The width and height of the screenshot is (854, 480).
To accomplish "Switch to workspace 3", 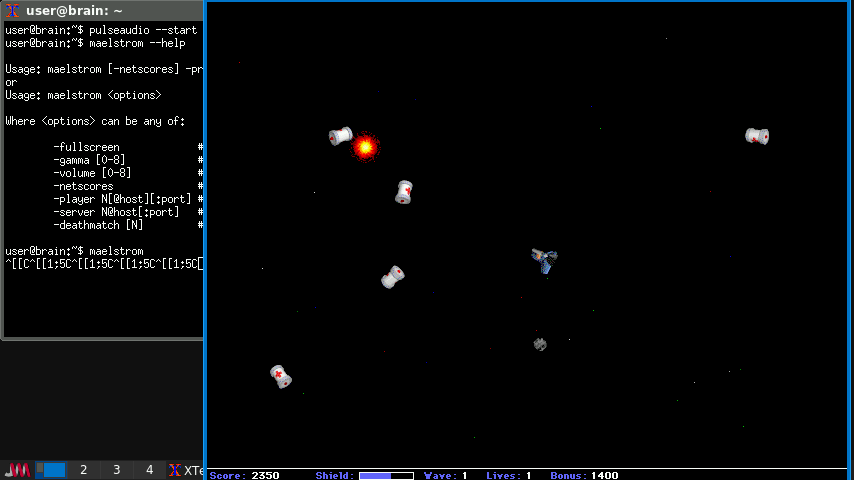I will [116, 470].
